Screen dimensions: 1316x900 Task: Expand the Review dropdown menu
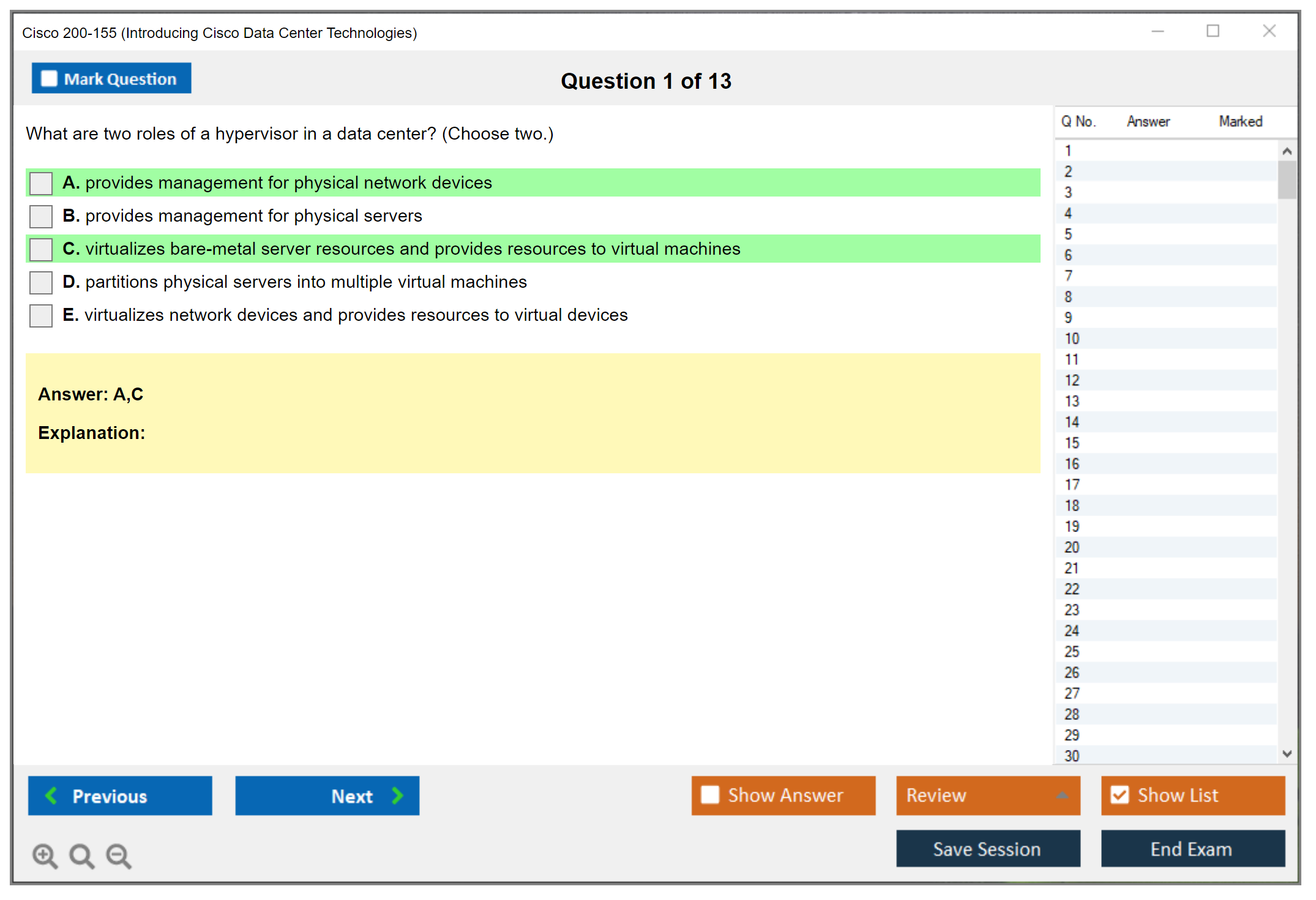(x=1062, y=795)
